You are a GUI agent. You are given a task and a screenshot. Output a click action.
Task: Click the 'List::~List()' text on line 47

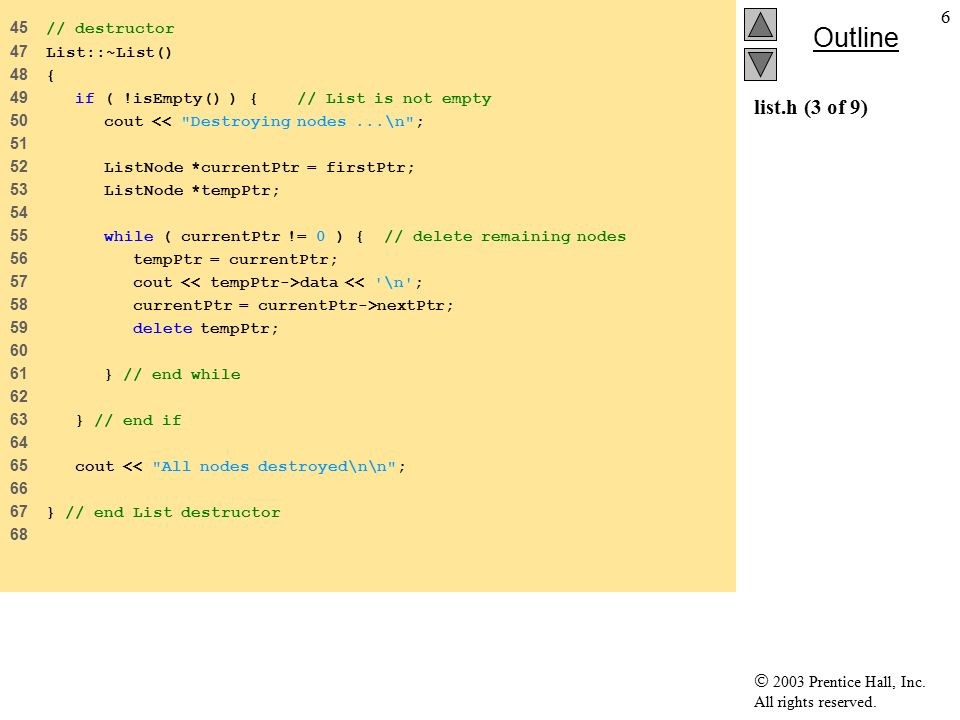point(109,52)
